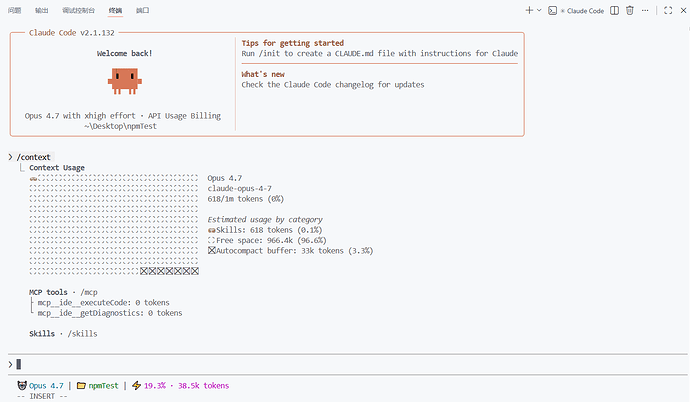Click the mcp__ide__getDiagnostics row
Viewport: 690px width, 402px height.
pos(110,313)
